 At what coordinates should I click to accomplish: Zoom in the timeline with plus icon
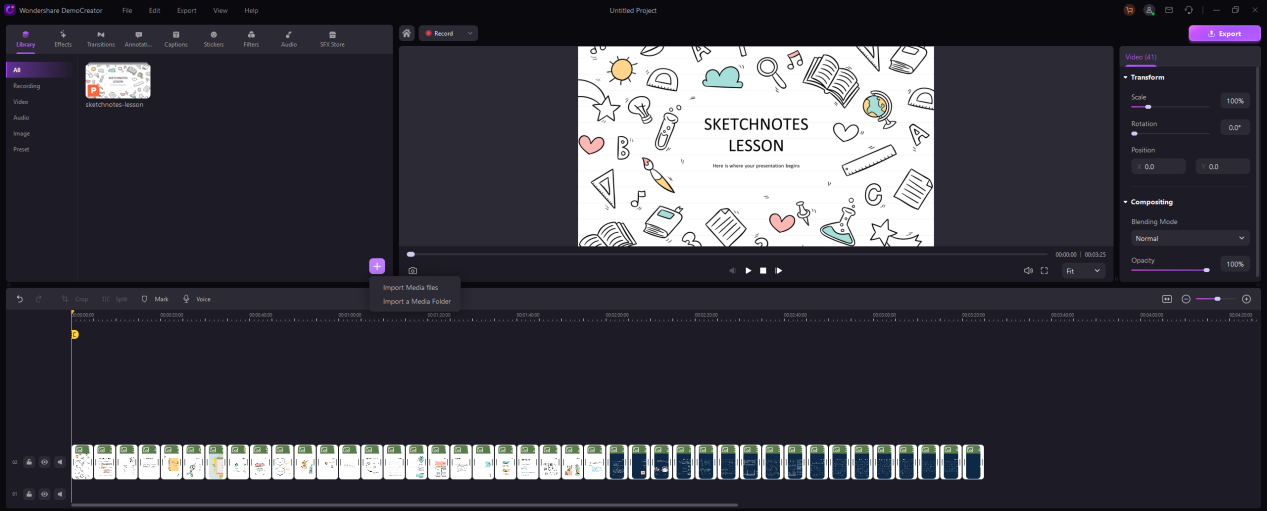(1246, 299)
